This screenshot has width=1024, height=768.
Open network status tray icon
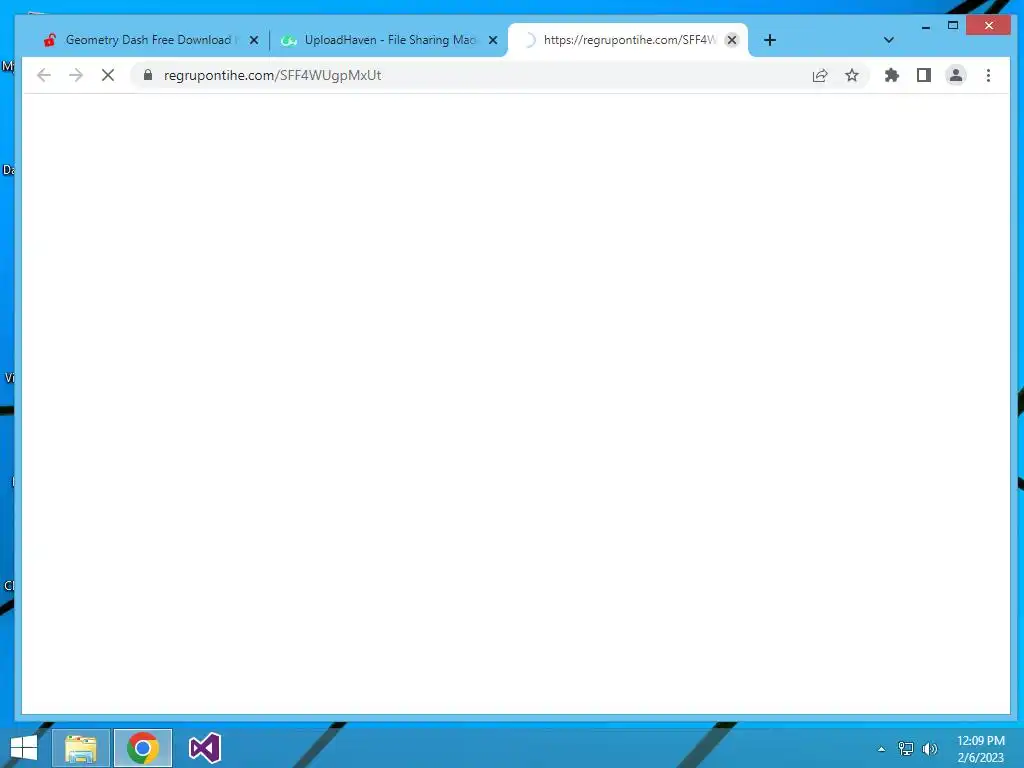click(906, 749)
